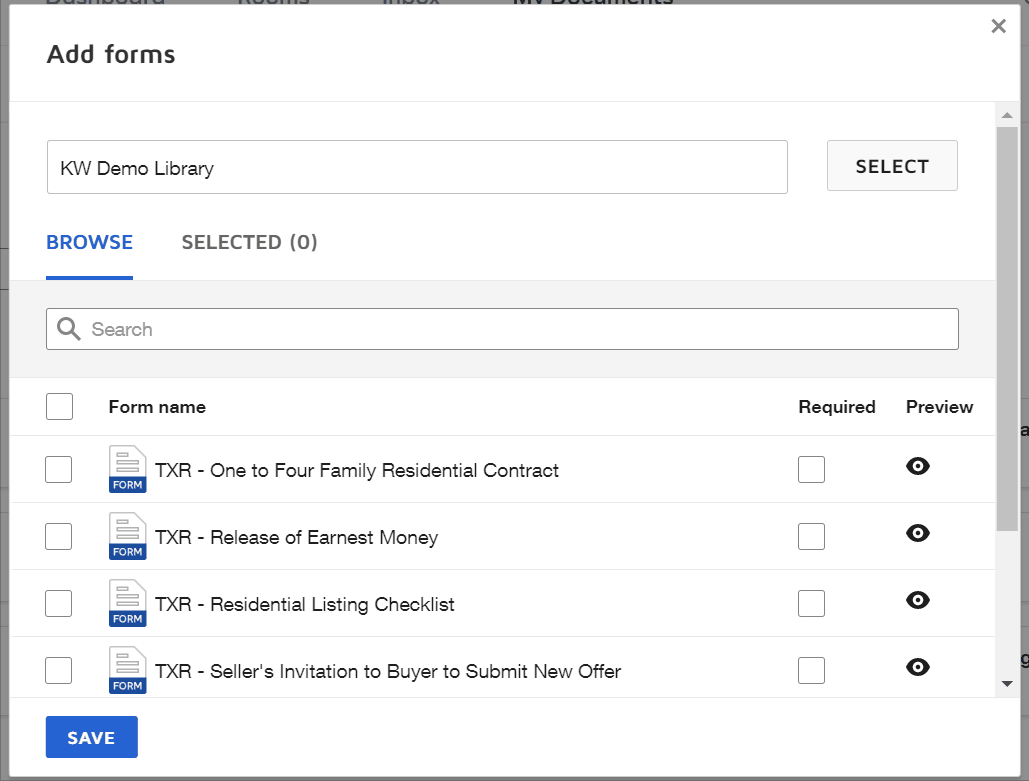
Task: Preview Seller's Invitation to Buyer form
Action: (x=917, y=667)
